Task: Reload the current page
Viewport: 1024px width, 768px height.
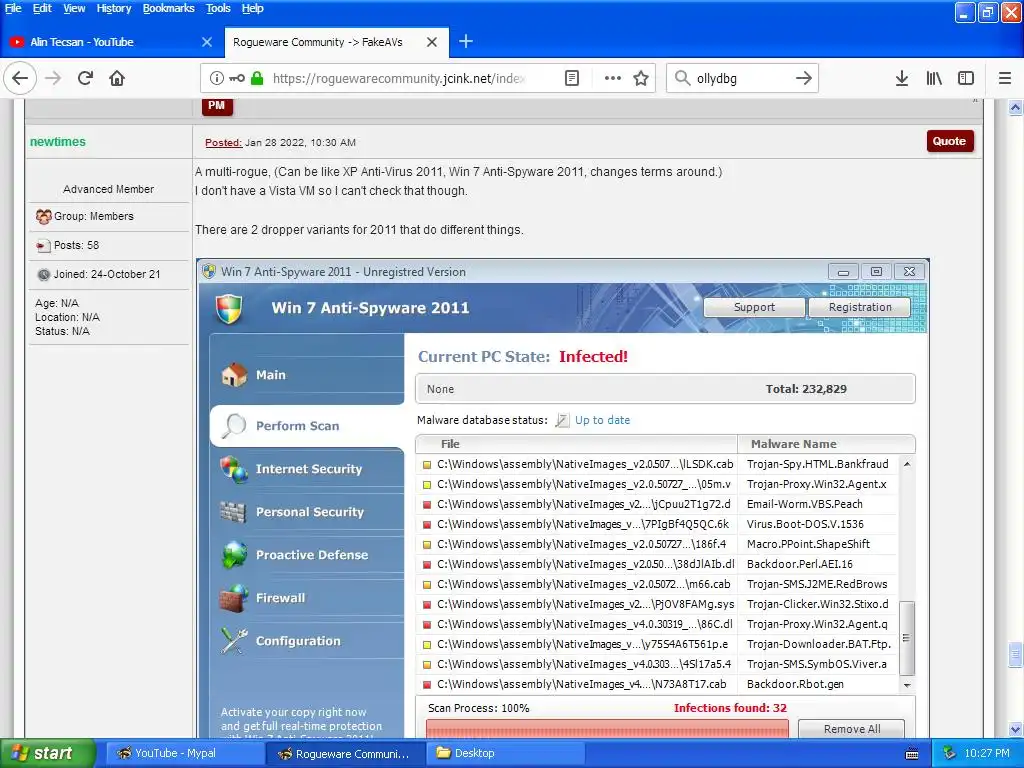Action: tap(85, 78)
